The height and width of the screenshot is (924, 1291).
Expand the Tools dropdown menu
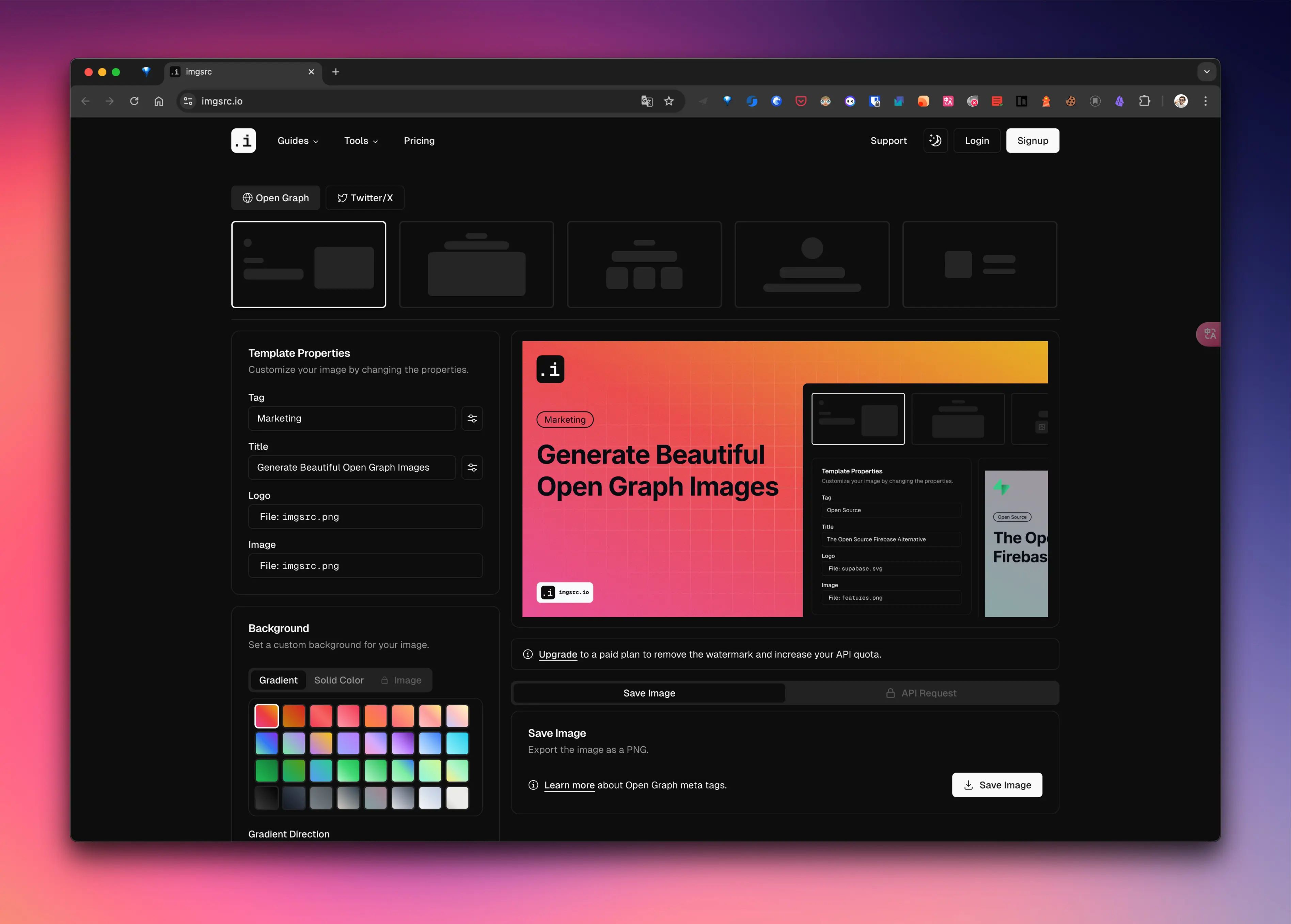pos(361,141)
